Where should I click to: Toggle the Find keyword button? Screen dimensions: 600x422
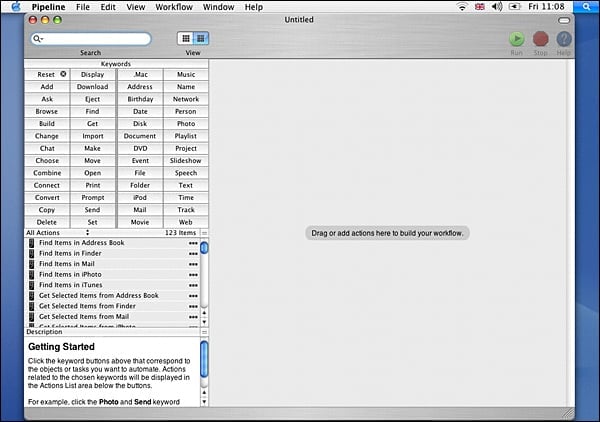click(x=92, y=111)
